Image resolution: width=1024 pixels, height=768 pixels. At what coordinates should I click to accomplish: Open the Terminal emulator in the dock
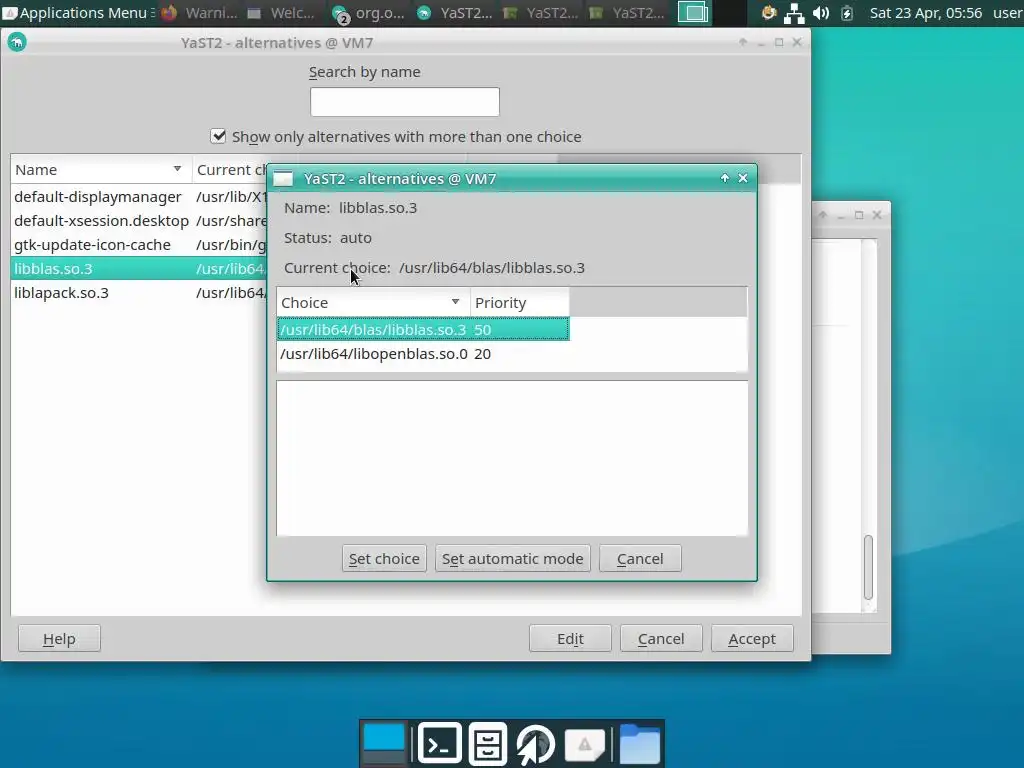pos(440,743)
